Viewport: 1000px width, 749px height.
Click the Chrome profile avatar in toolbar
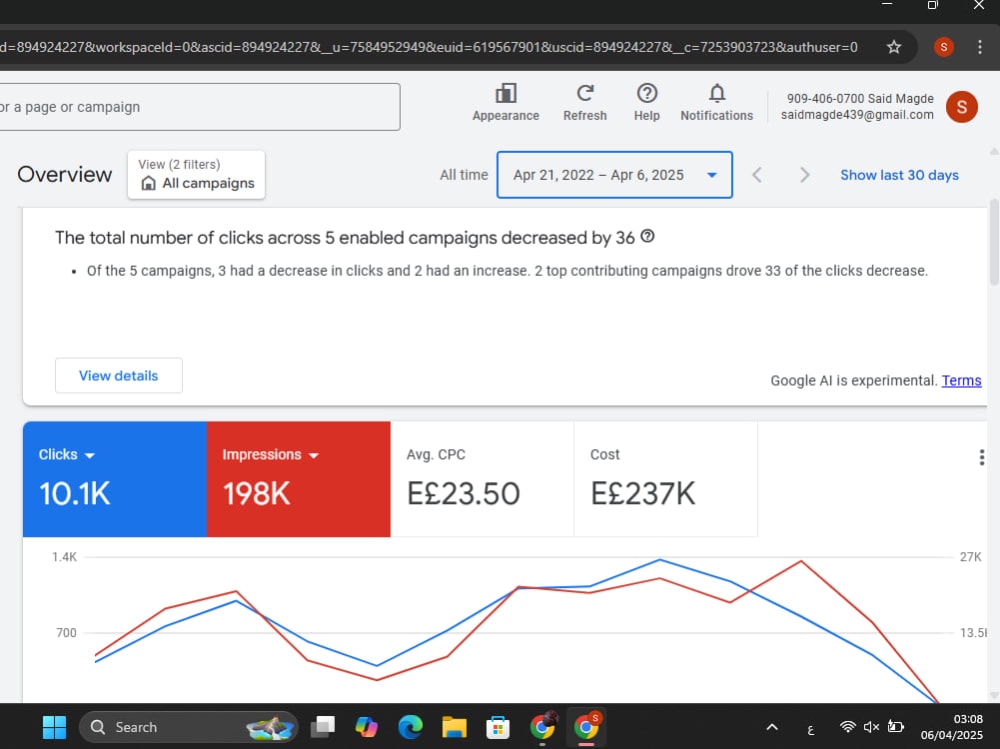(x=943, y=47)
